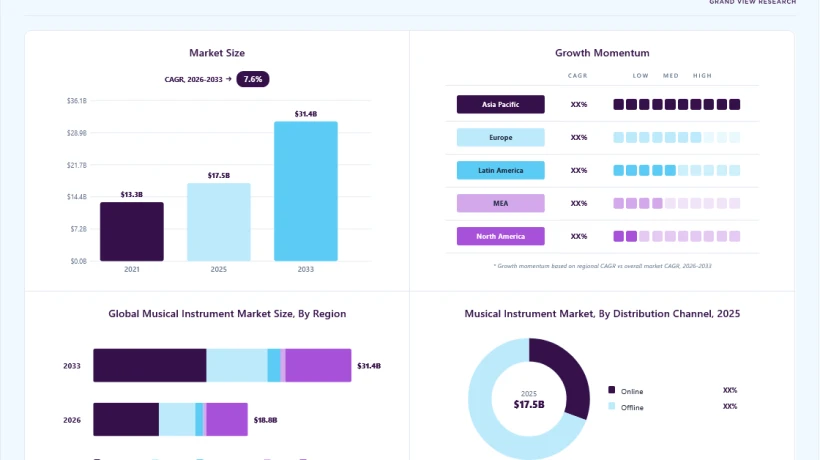Viewport: 820px width, 460px height.
Task: Click the "CAGR" column header
Action: click(578, 76)
